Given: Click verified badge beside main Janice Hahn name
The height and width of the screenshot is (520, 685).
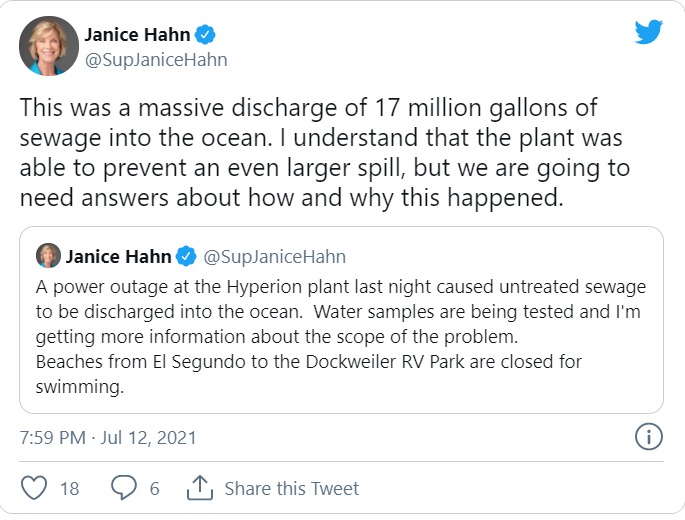Looking at the screenshot, I should 205,35.
